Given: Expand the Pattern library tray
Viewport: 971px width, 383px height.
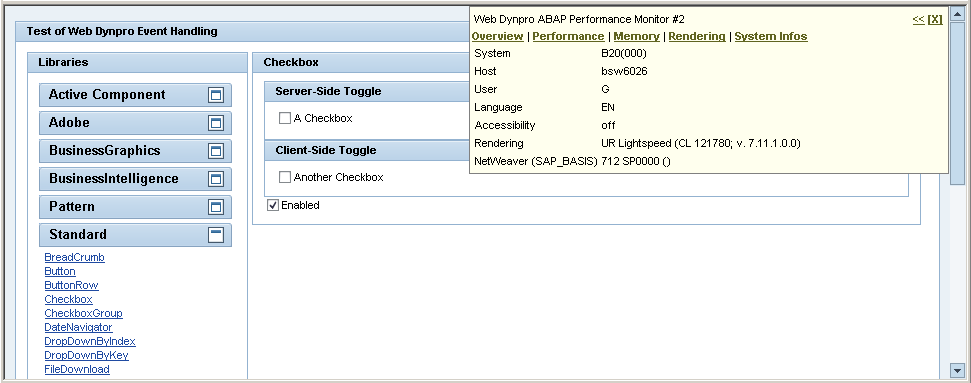Looking at the screenshot, I should 216,207.
